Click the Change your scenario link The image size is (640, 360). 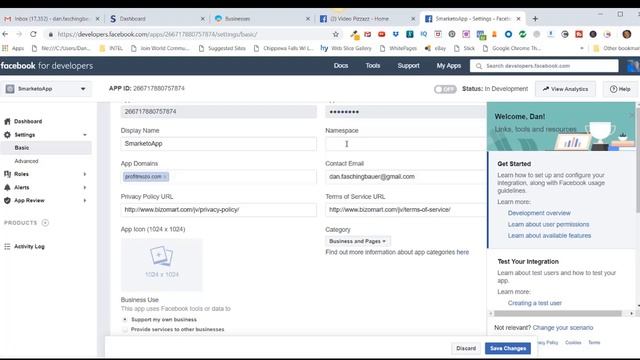562,327
